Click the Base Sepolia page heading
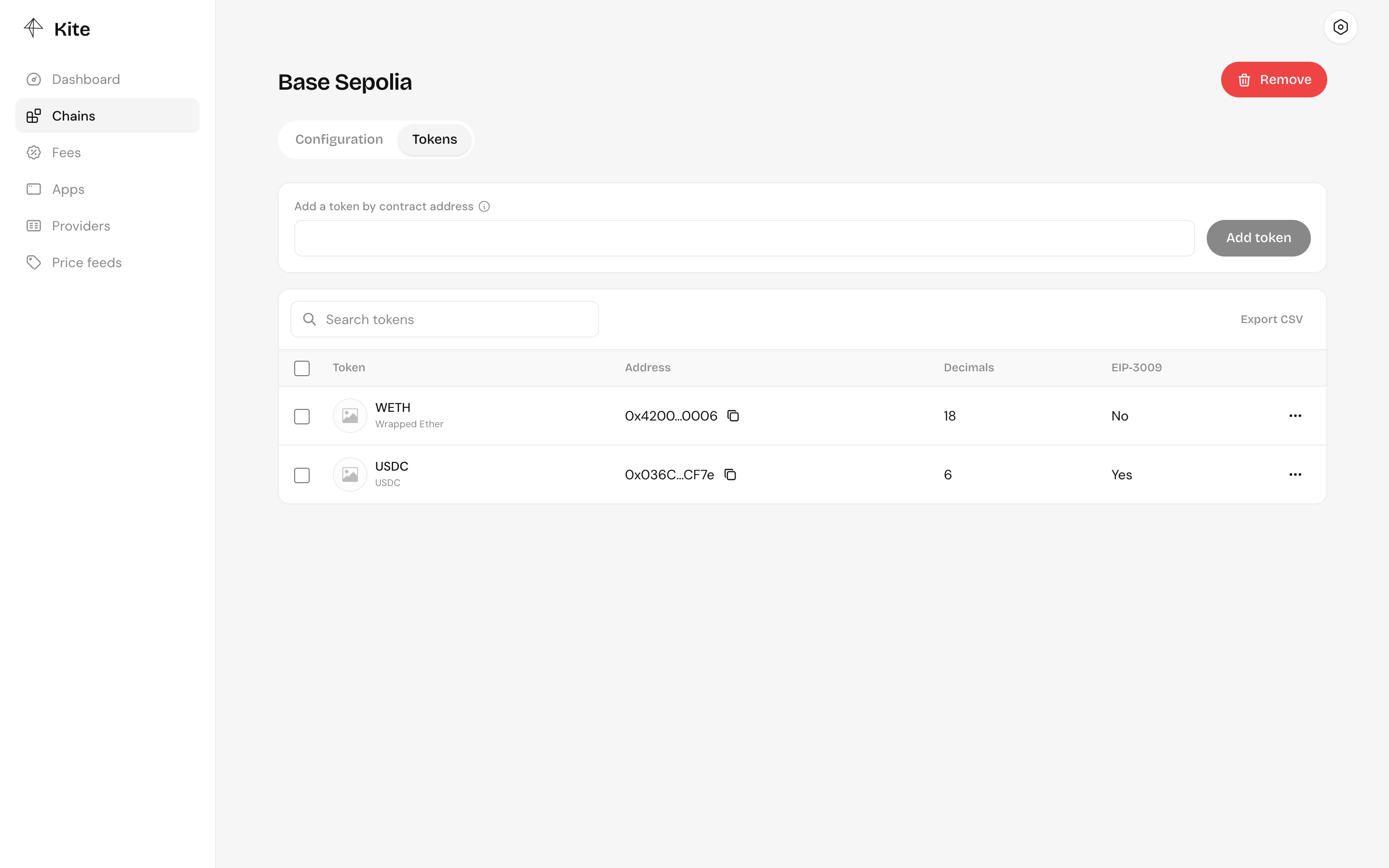1389x868 pixels. [345, 82]
